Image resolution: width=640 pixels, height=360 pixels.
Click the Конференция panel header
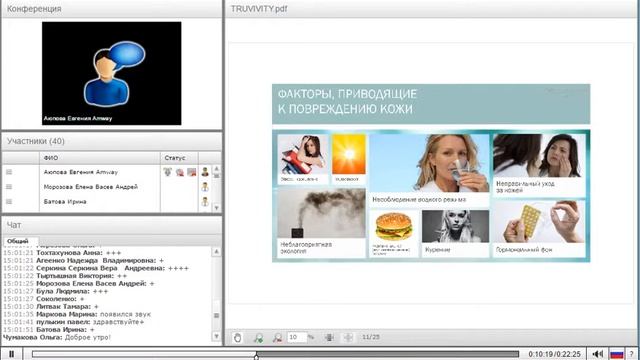point(111,9)
